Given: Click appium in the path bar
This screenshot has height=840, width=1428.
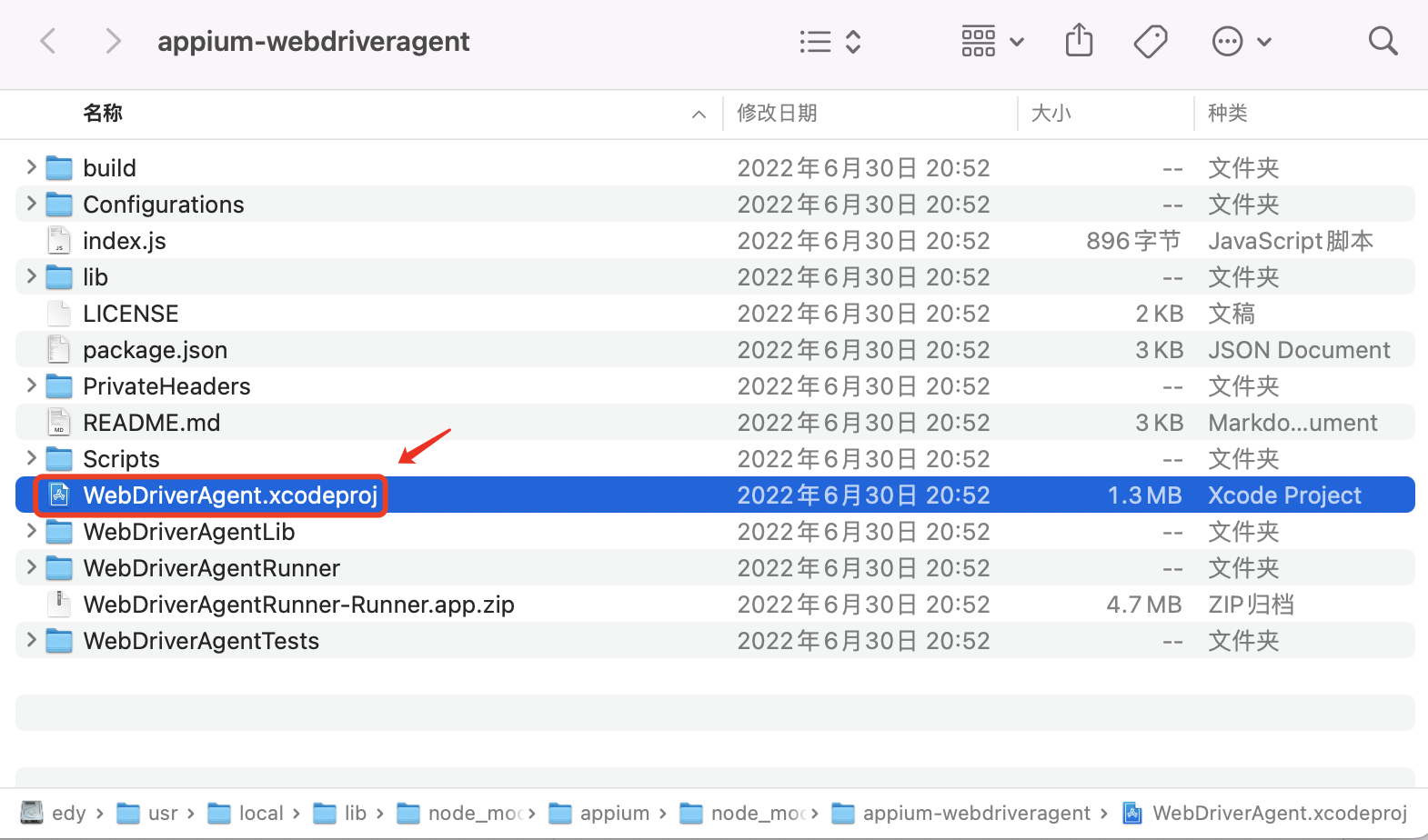Looking at the screenshot, I should coord(600,813).
